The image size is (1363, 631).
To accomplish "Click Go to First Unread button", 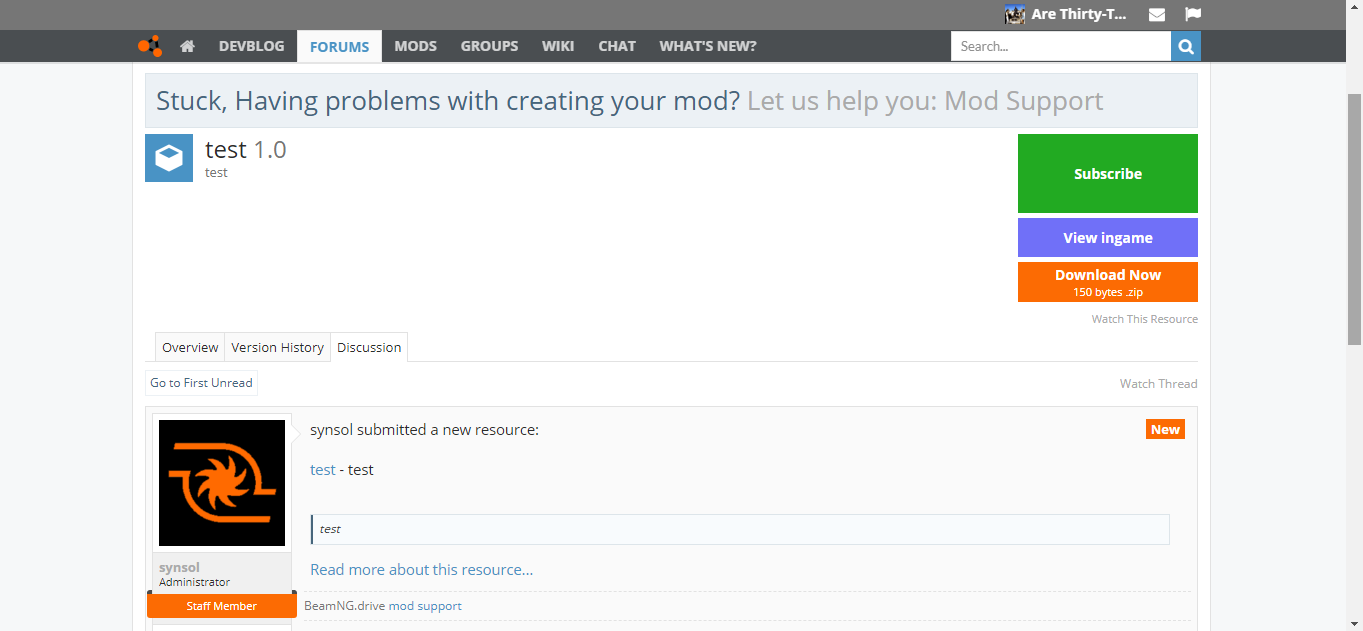I will click(x=201, y=383).
